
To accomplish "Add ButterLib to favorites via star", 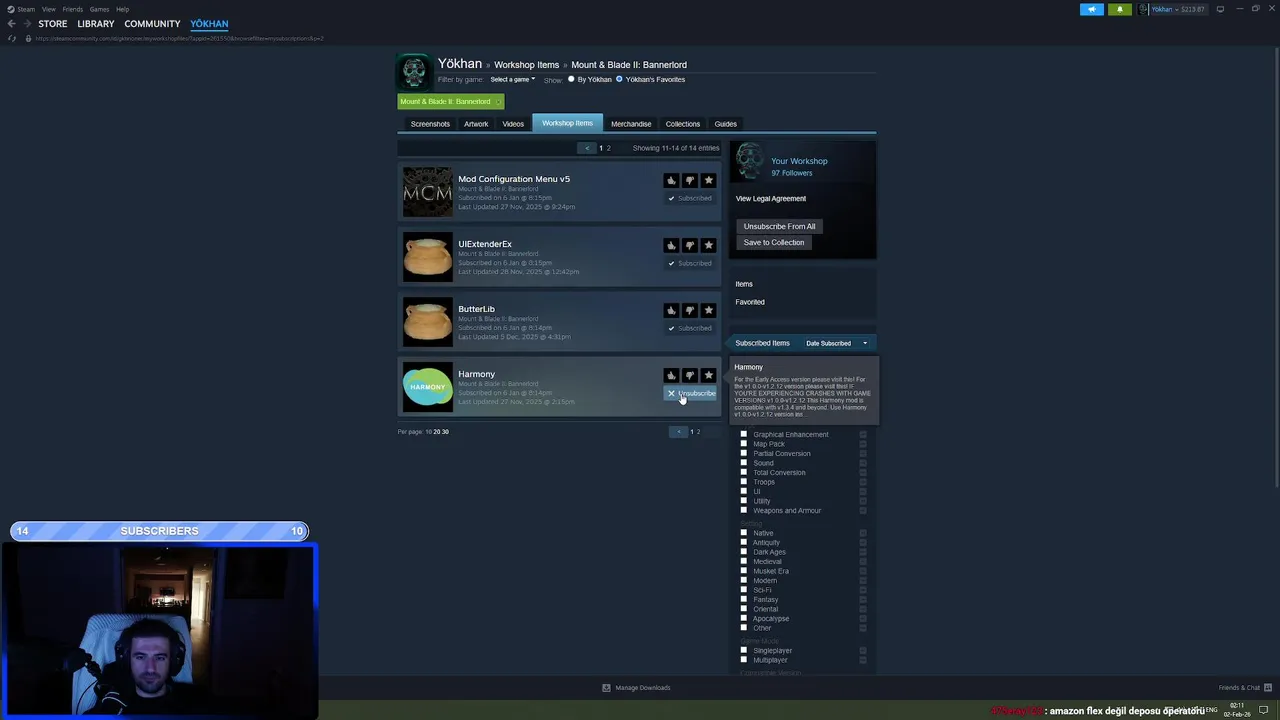I will [709, 310].
